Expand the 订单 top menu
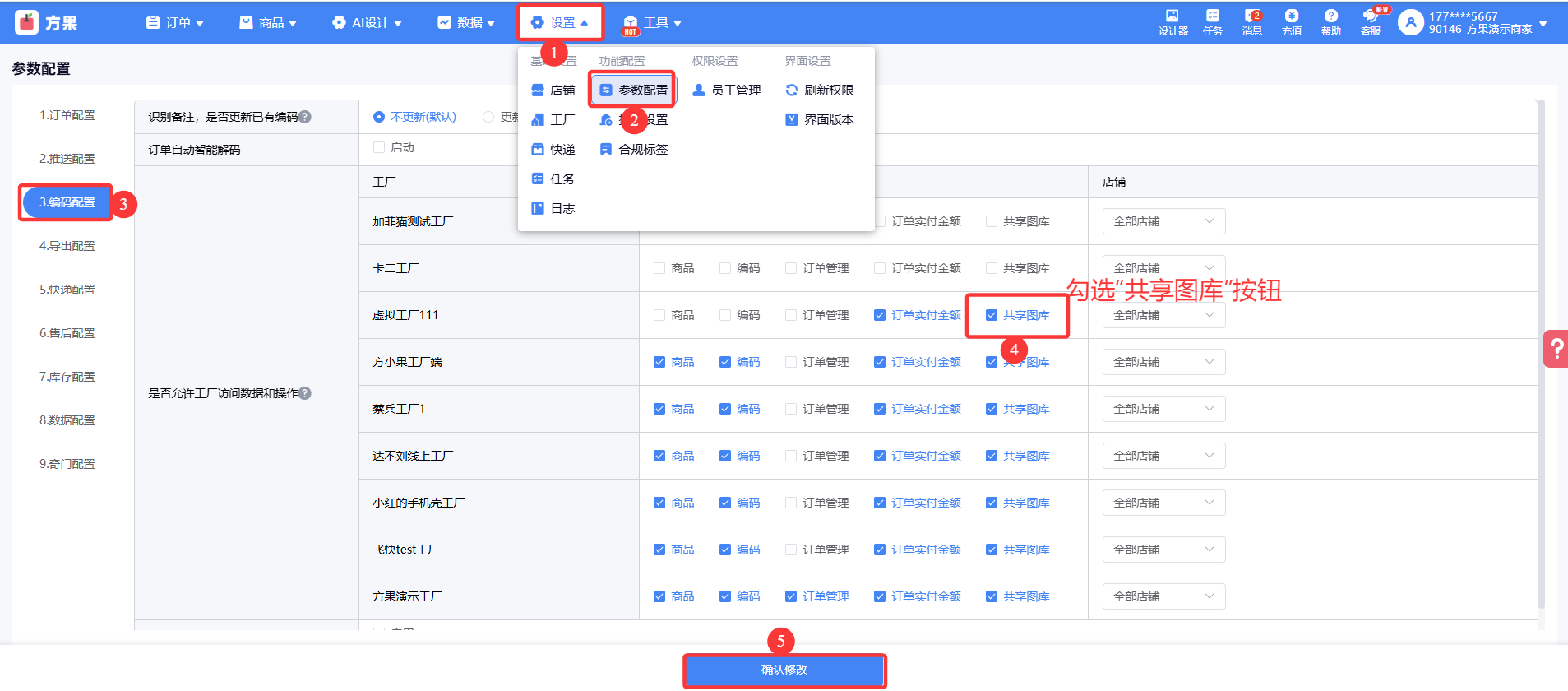 coord(175,23)
